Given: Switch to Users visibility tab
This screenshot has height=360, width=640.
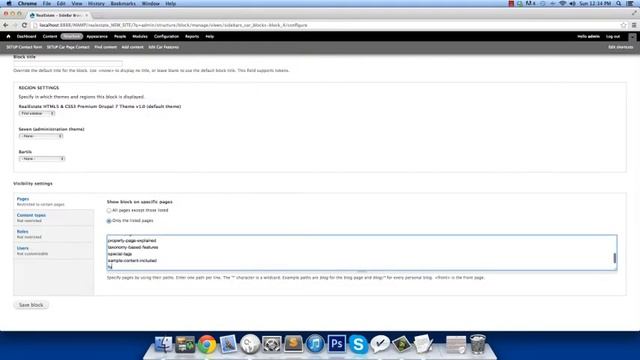Looking at the screenshot, I should click(54, 251).
